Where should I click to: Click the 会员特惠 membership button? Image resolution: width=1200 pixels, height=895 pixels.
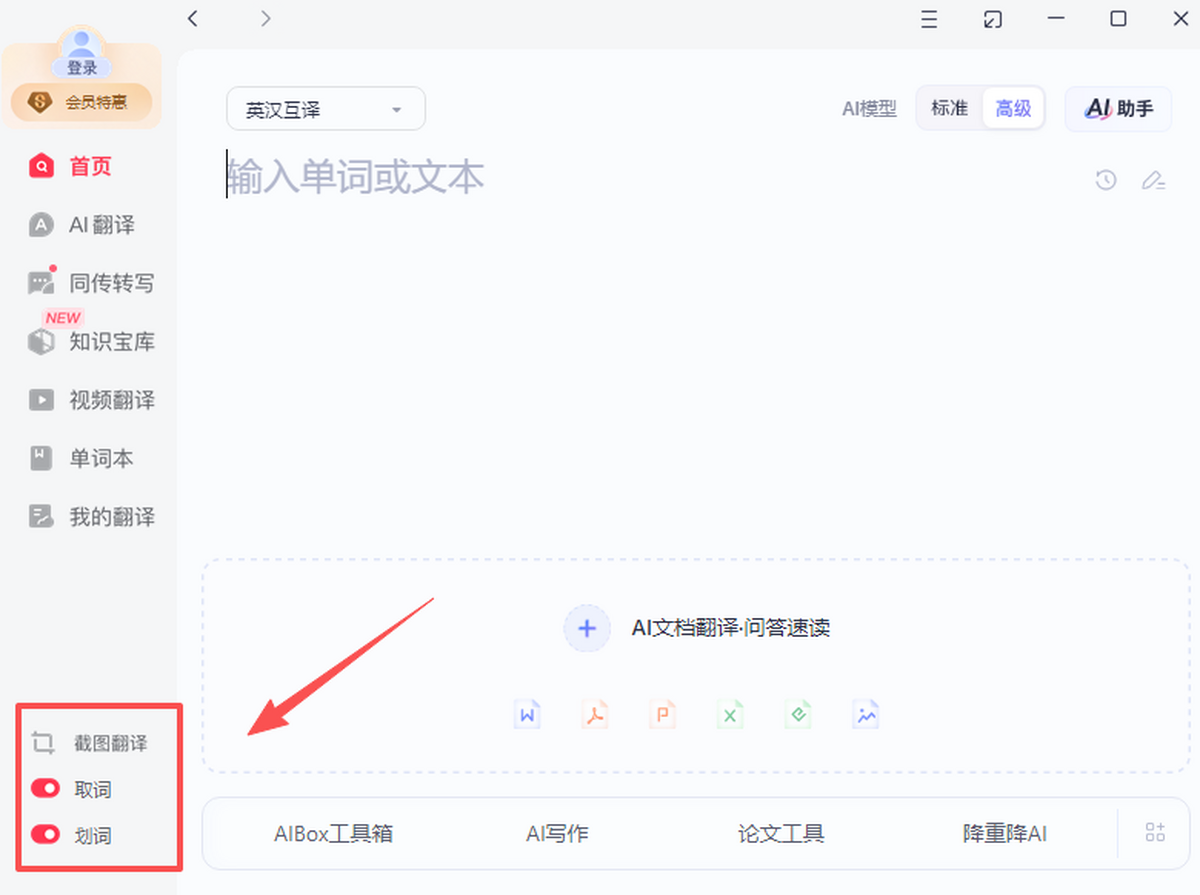click(82, 101)
